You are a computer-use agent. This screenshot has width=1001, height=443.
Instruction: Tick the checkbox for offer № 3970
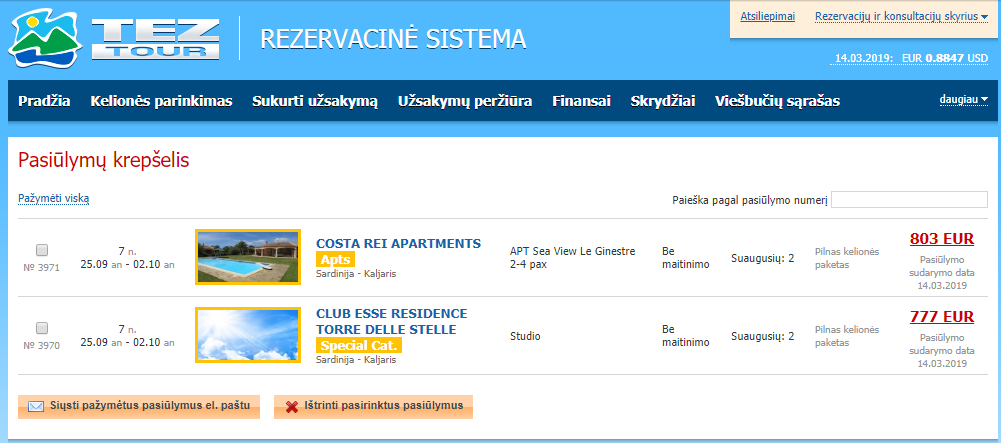pyautogui.click(x=42, y=328)
